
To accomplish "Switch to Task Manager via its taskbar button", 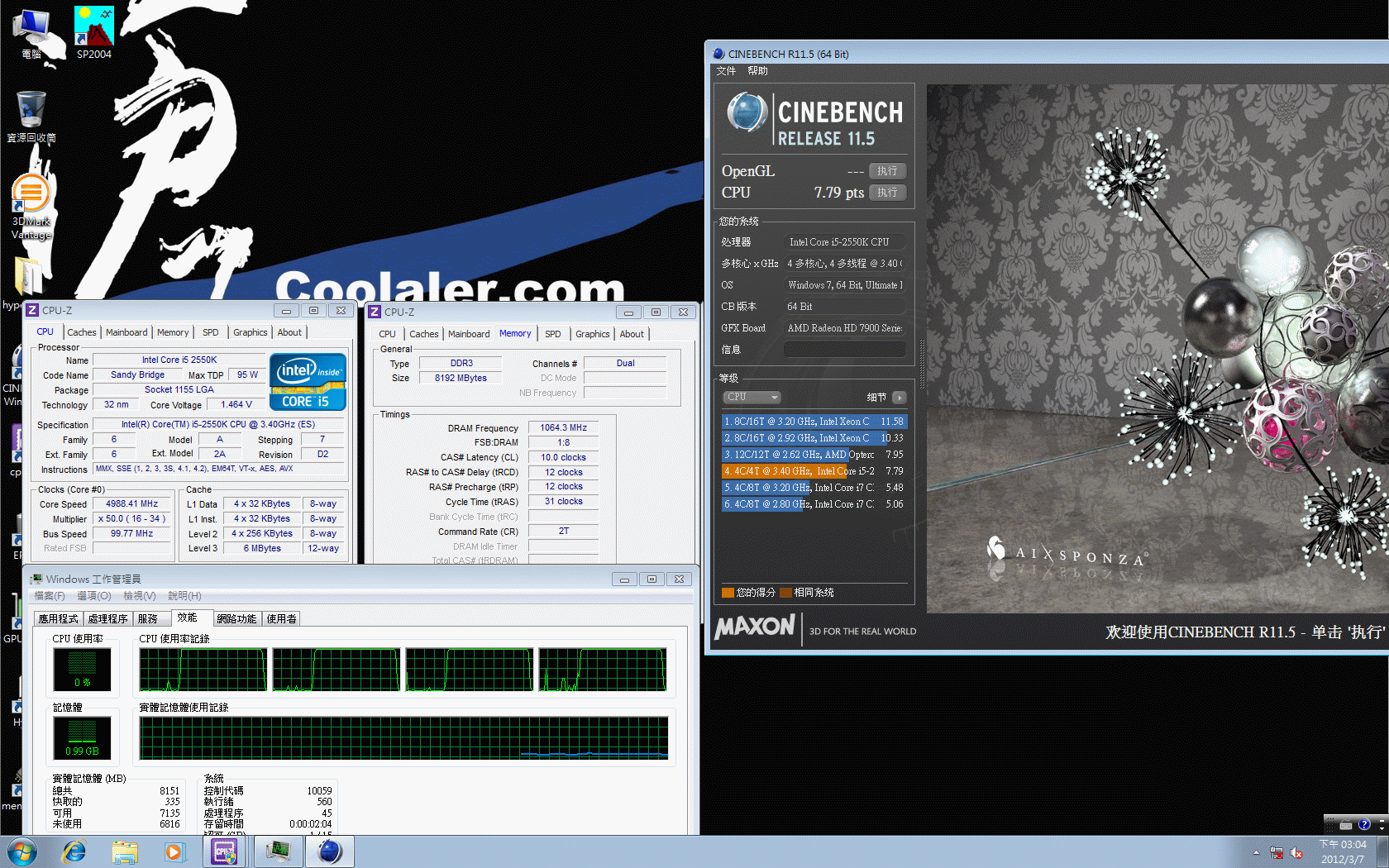I will pos(278,851).
